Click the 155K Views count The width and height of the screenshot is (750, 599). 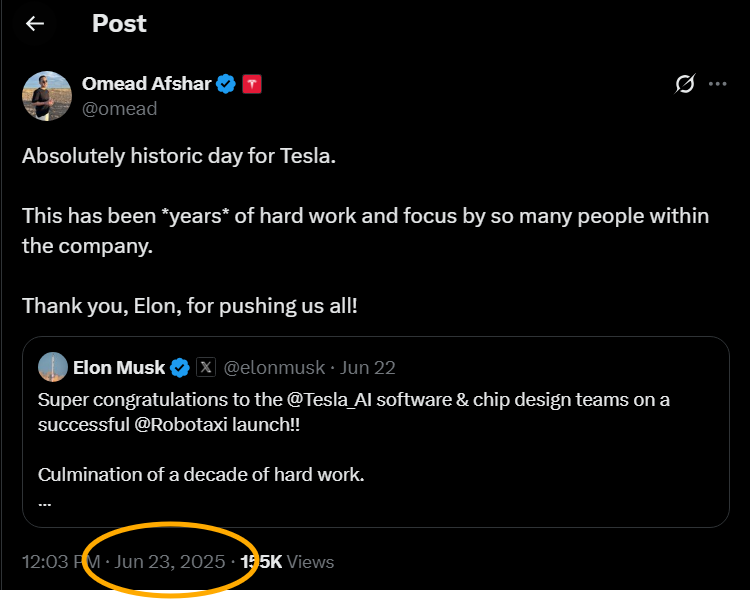(x=287, y=562)
